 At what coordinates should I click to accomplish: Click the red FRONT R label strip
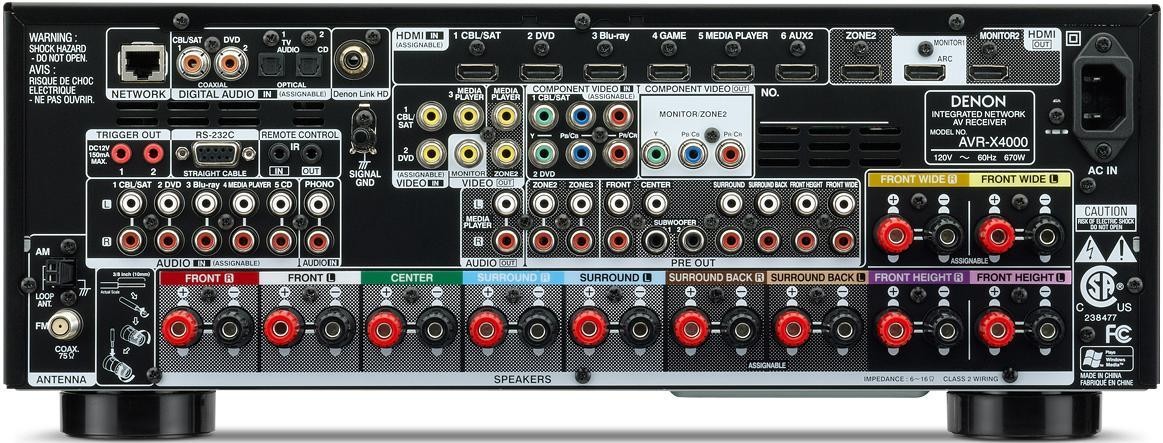208,278
